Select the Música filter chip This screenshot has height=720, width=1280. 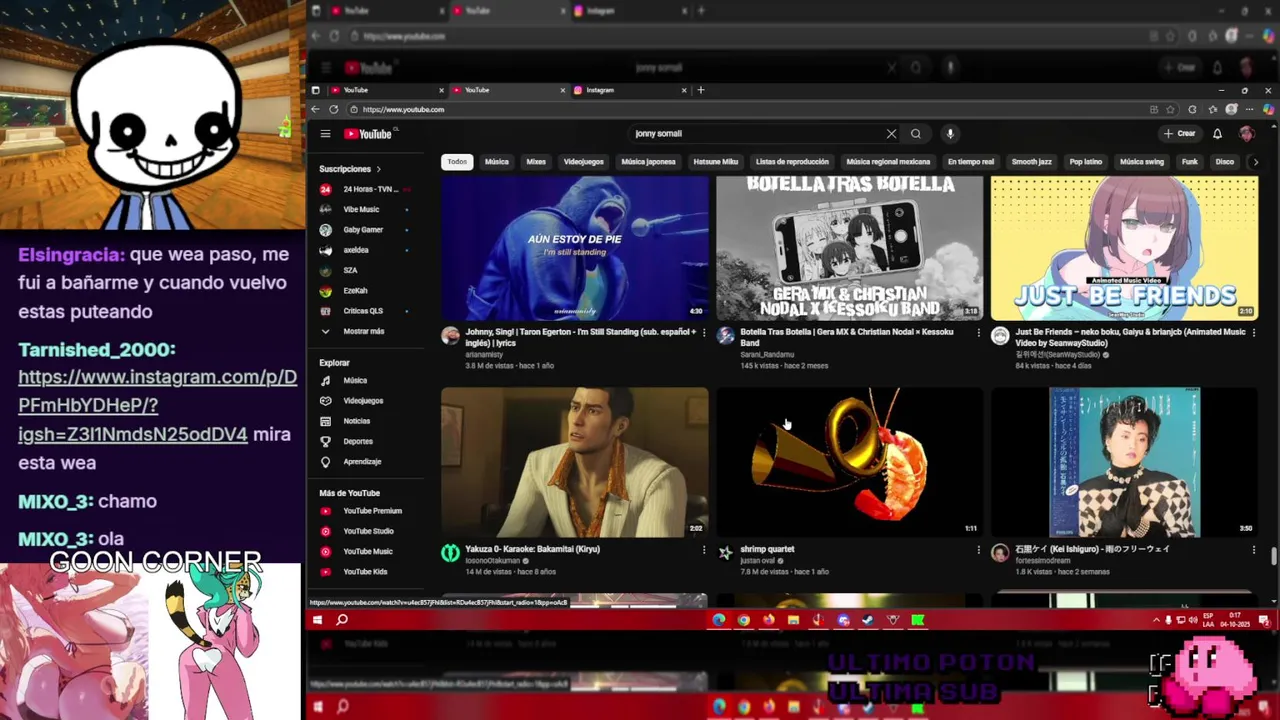[497, 161]
